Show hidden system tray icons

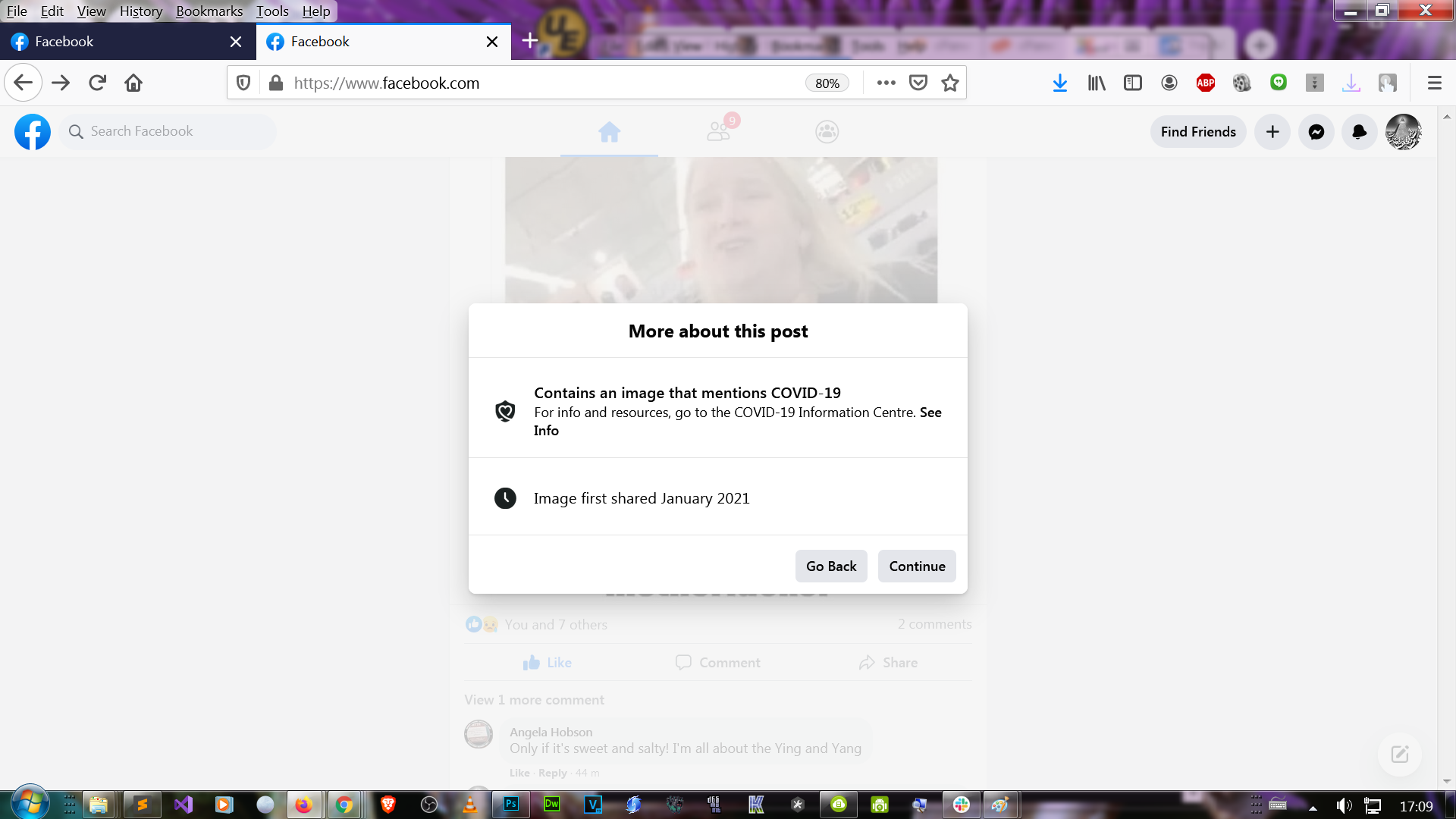click(1313, 807)
